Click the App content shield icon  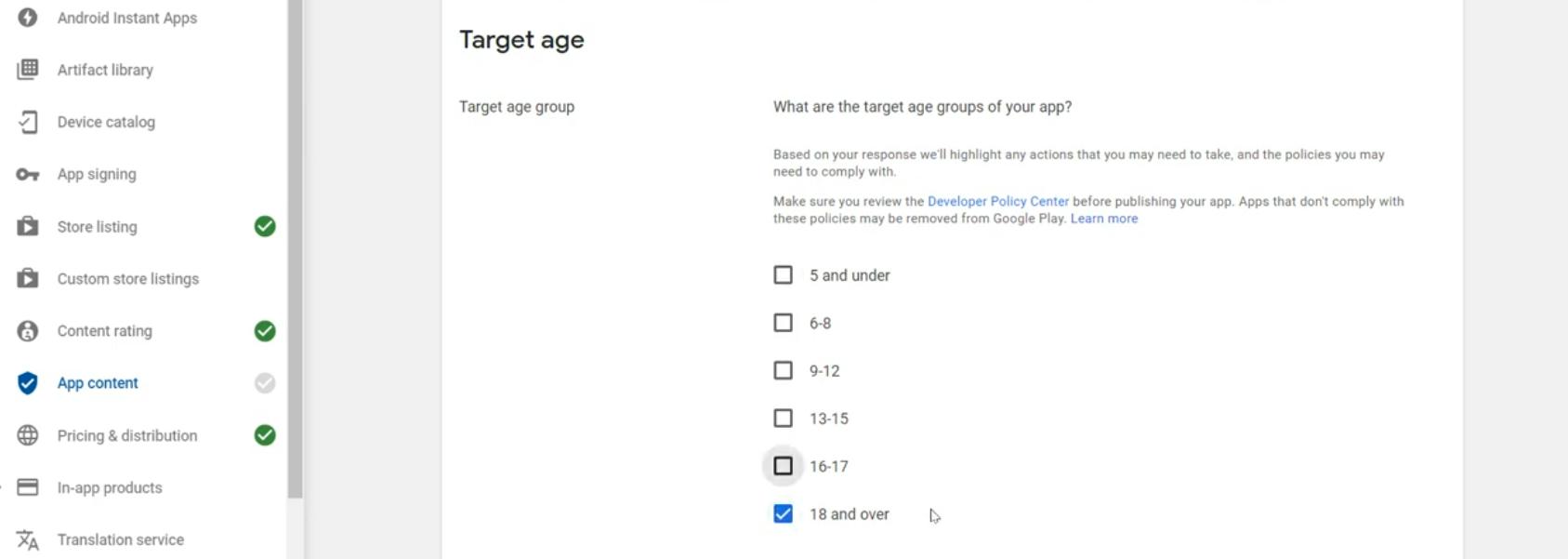point(28,383)
